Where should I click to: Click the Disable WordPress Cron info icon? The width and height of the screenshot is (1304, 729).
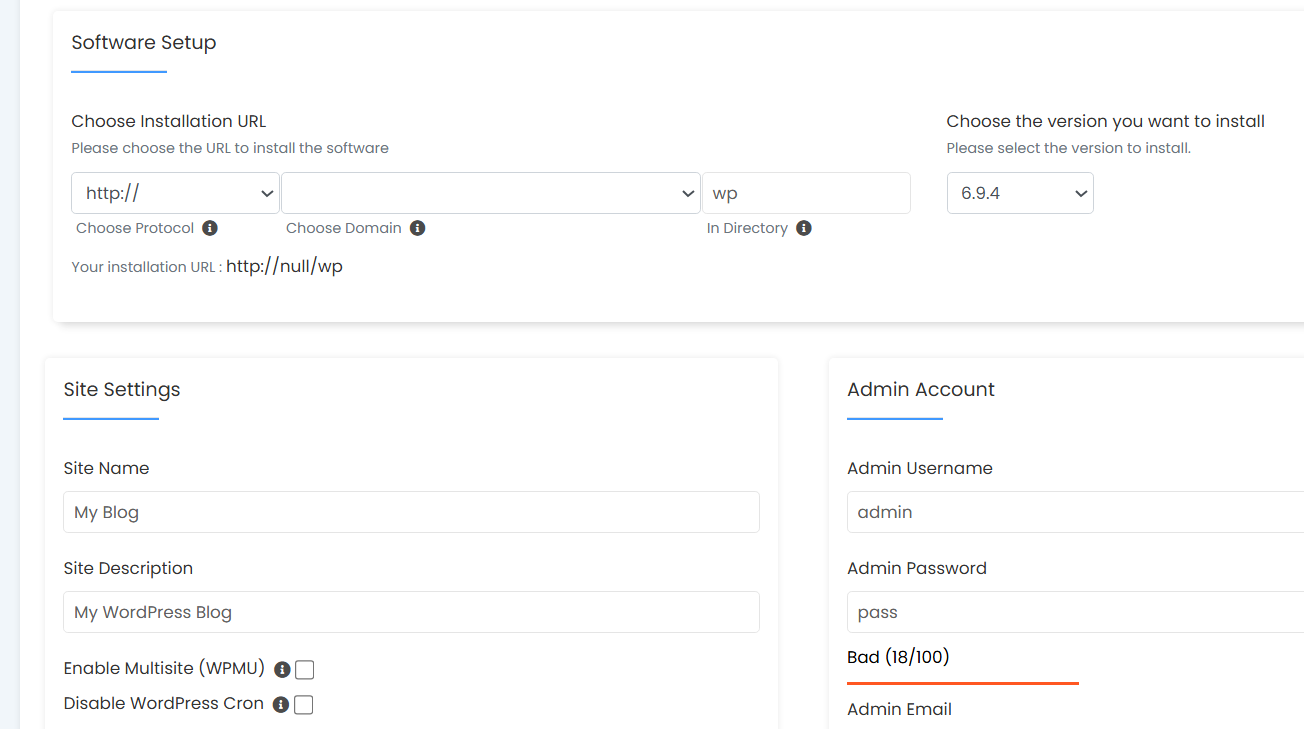[281, 705]
